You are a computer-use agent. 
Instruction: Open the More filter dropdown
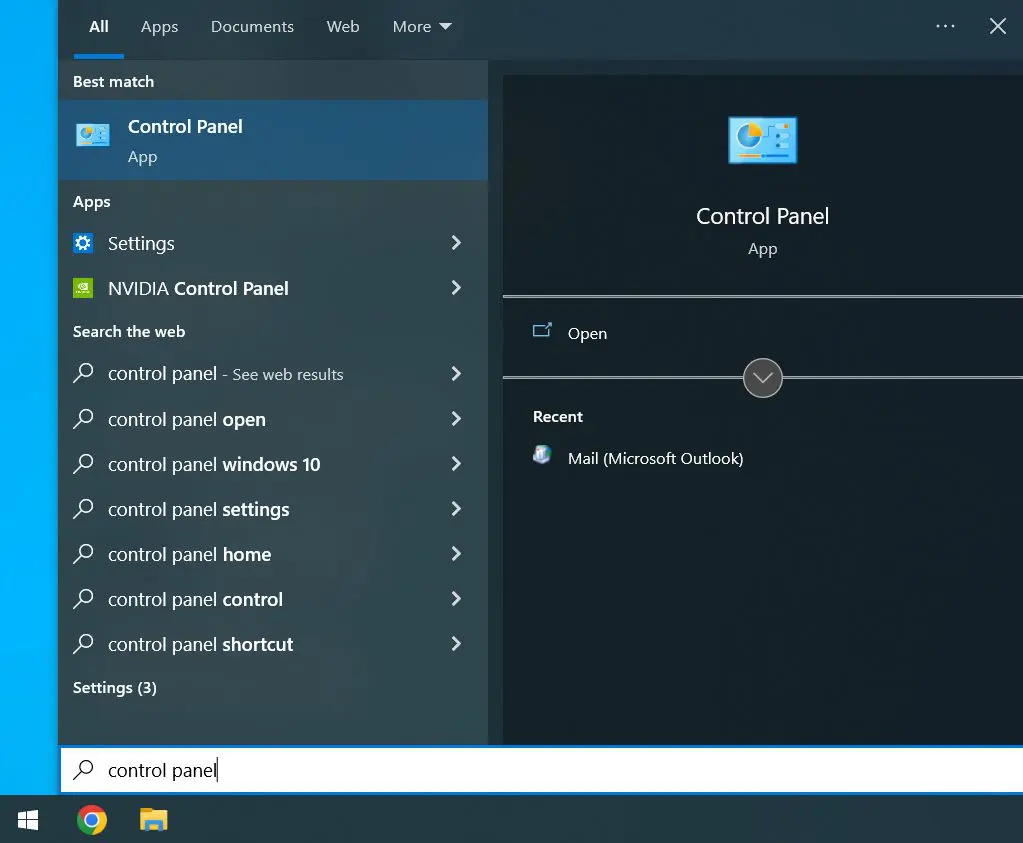pyautogui.click(x=422, y=26)
